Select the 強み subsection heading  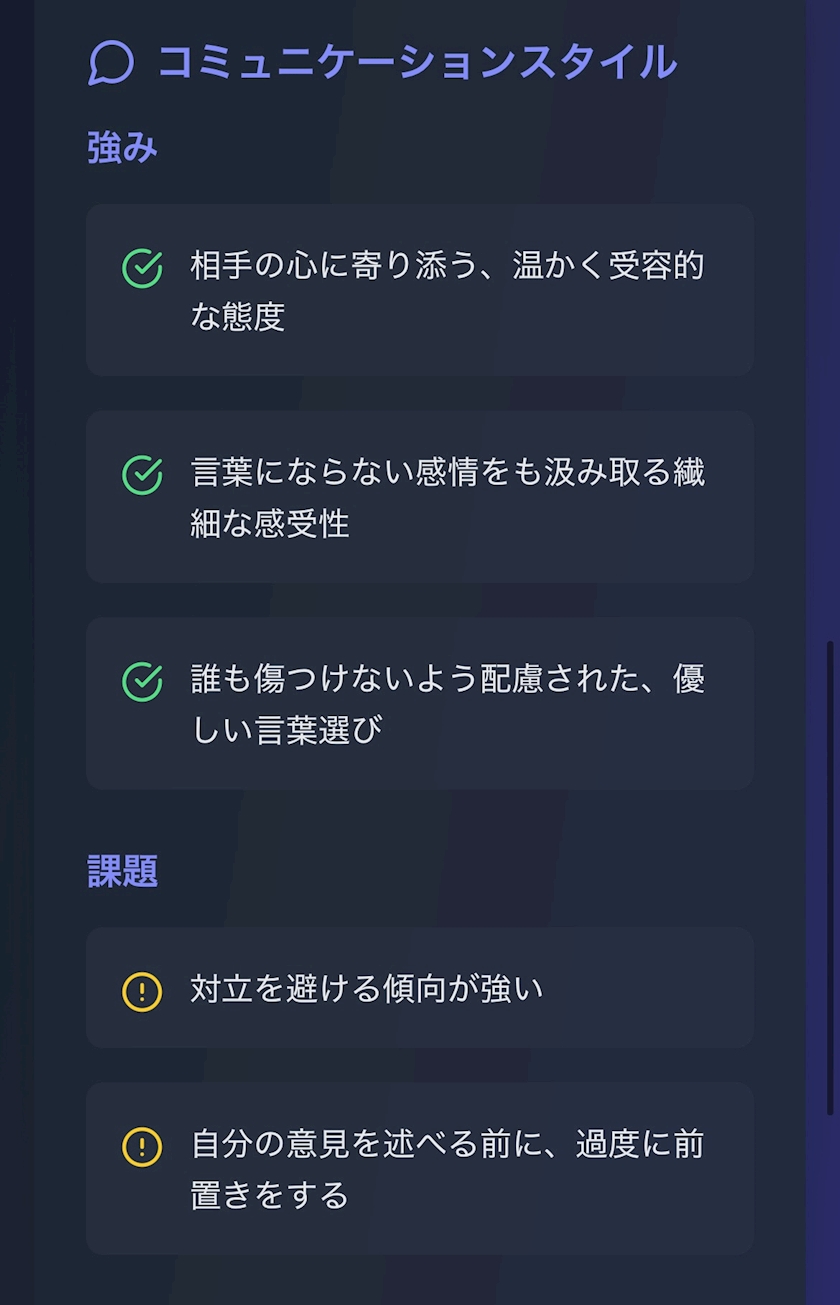tap(122, 148)
